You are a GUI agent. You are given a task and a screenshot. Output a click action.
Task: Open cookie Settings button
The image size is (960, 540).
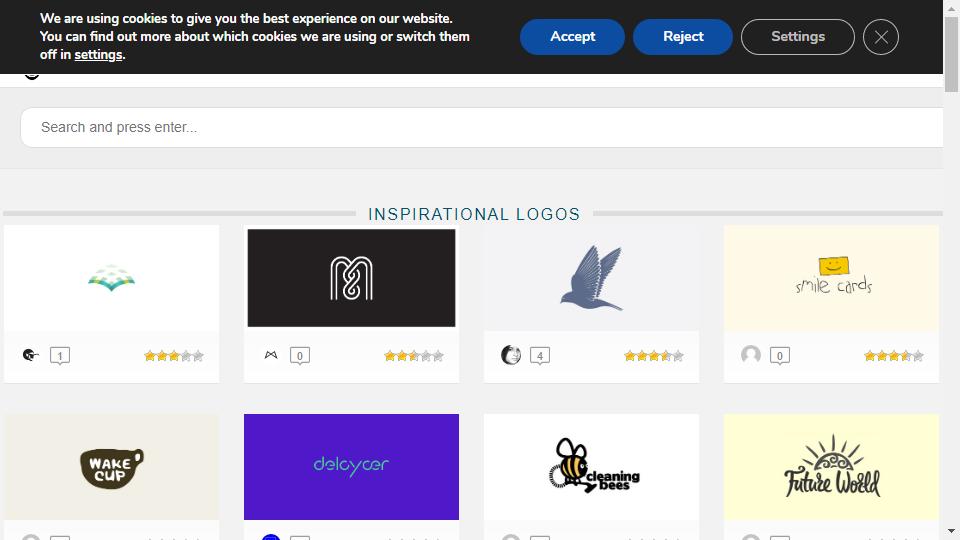pyautogui.click(x=797, y=37)
